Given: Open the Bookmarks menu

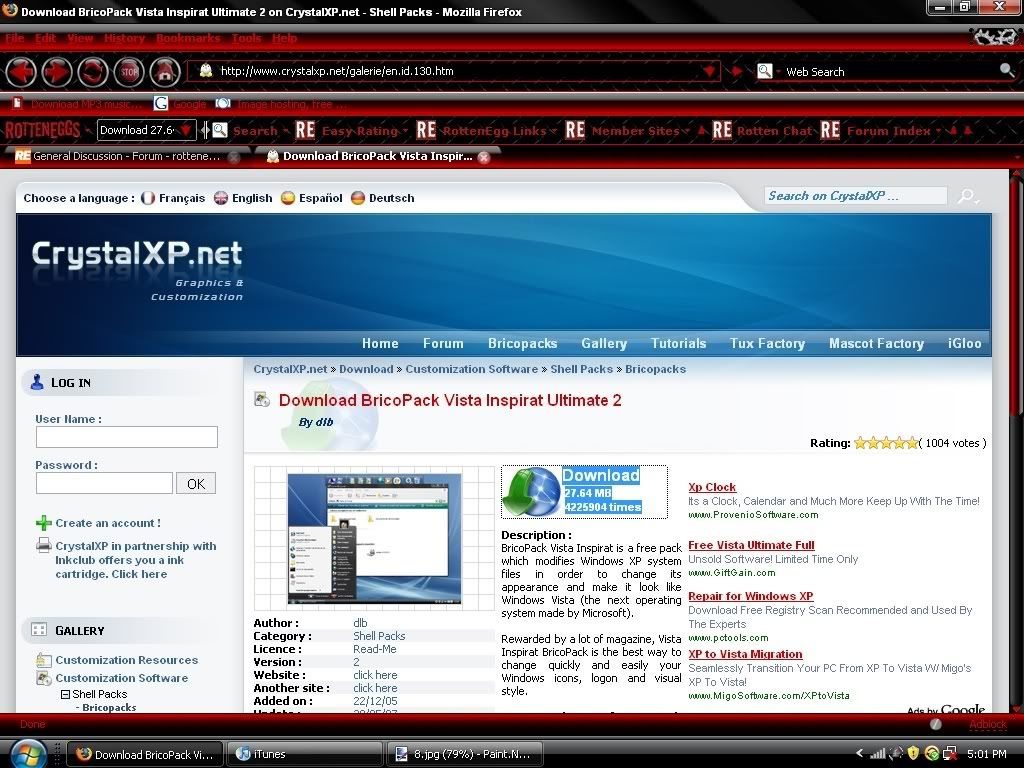Looking at the screenshot, I should coord(188,38).
